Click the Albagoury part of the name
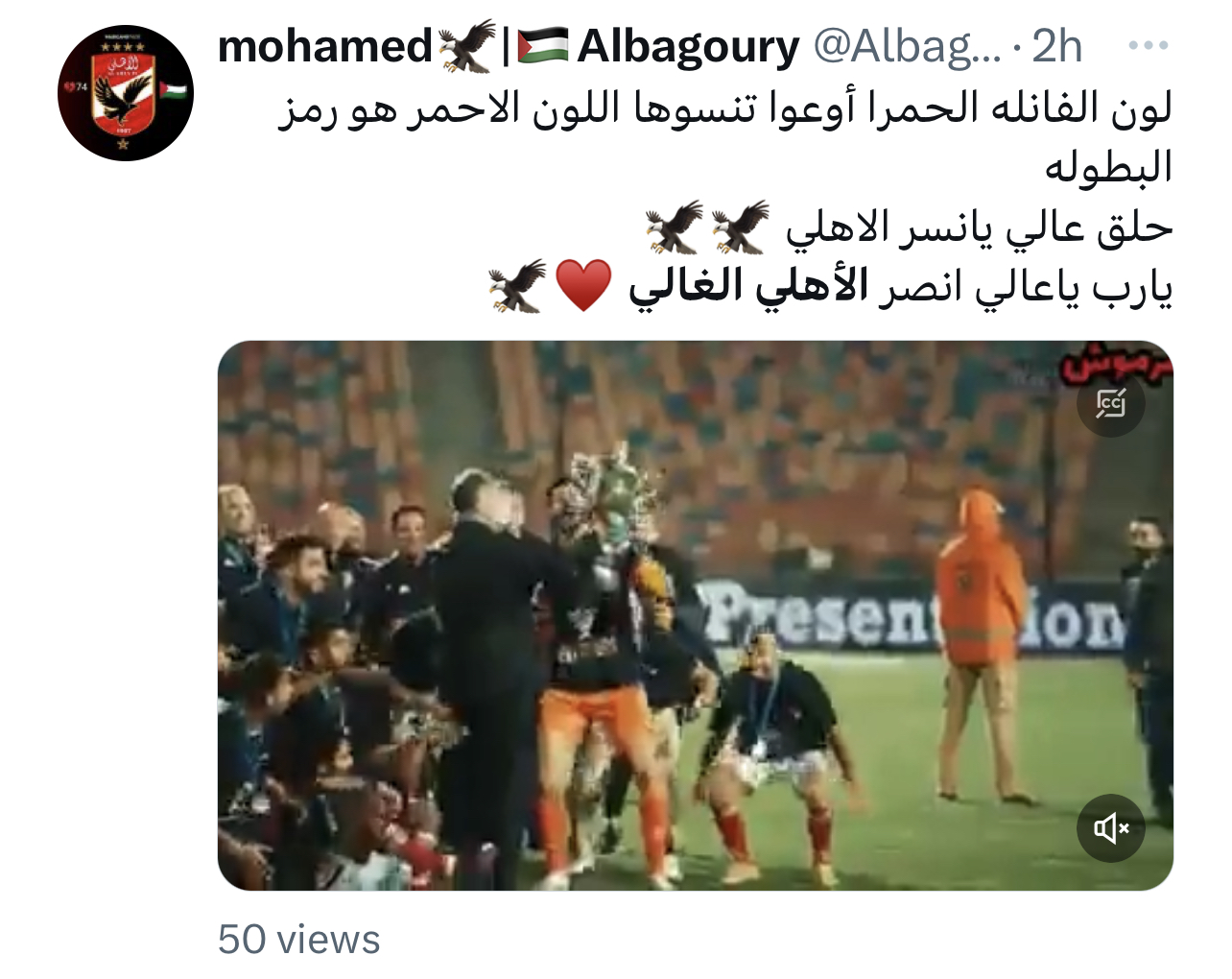Screen dimensions: 1232x979 688,46
